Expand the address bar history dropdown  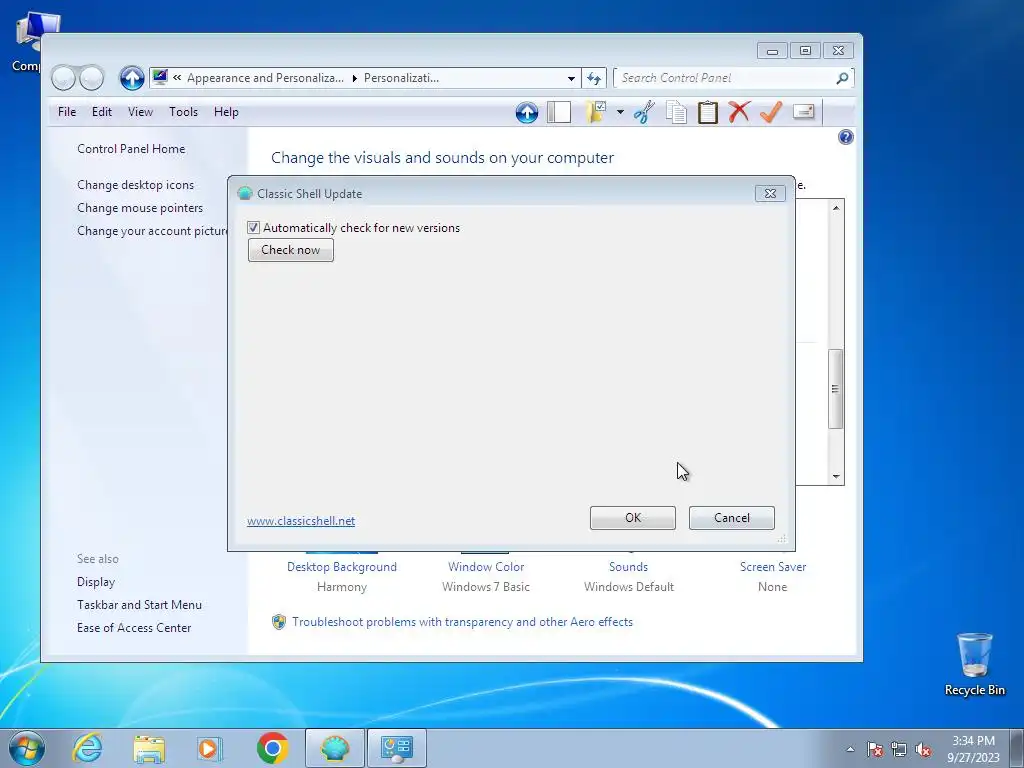click(x=571, y=78)
